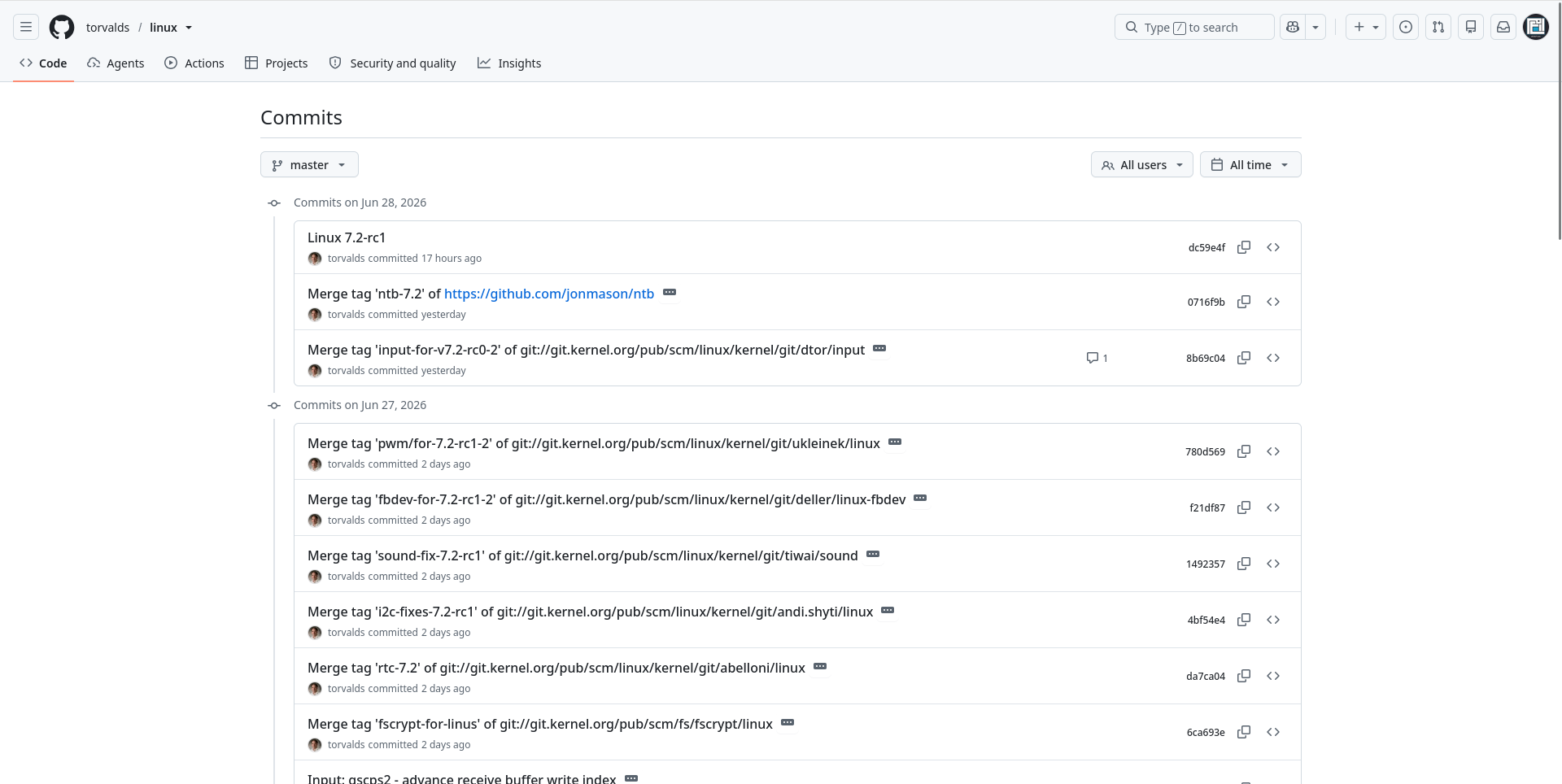Open the Copilot options dropdown arrow
The height and width of the screenshot is (784, 1562).
(x=1315, y=27)
